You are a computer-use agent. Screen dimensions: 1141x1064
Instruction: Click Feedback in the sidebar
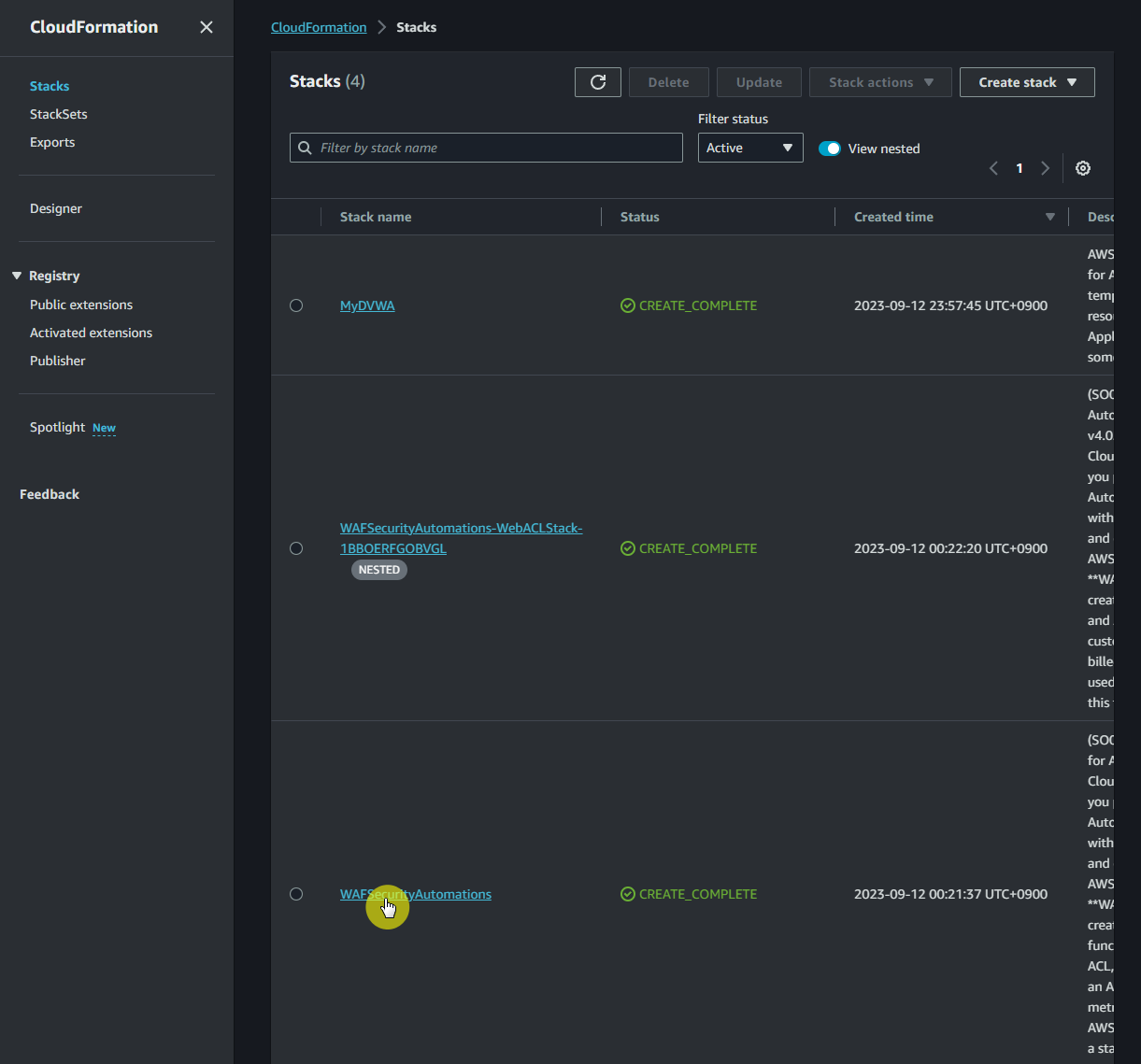[50, 494]
